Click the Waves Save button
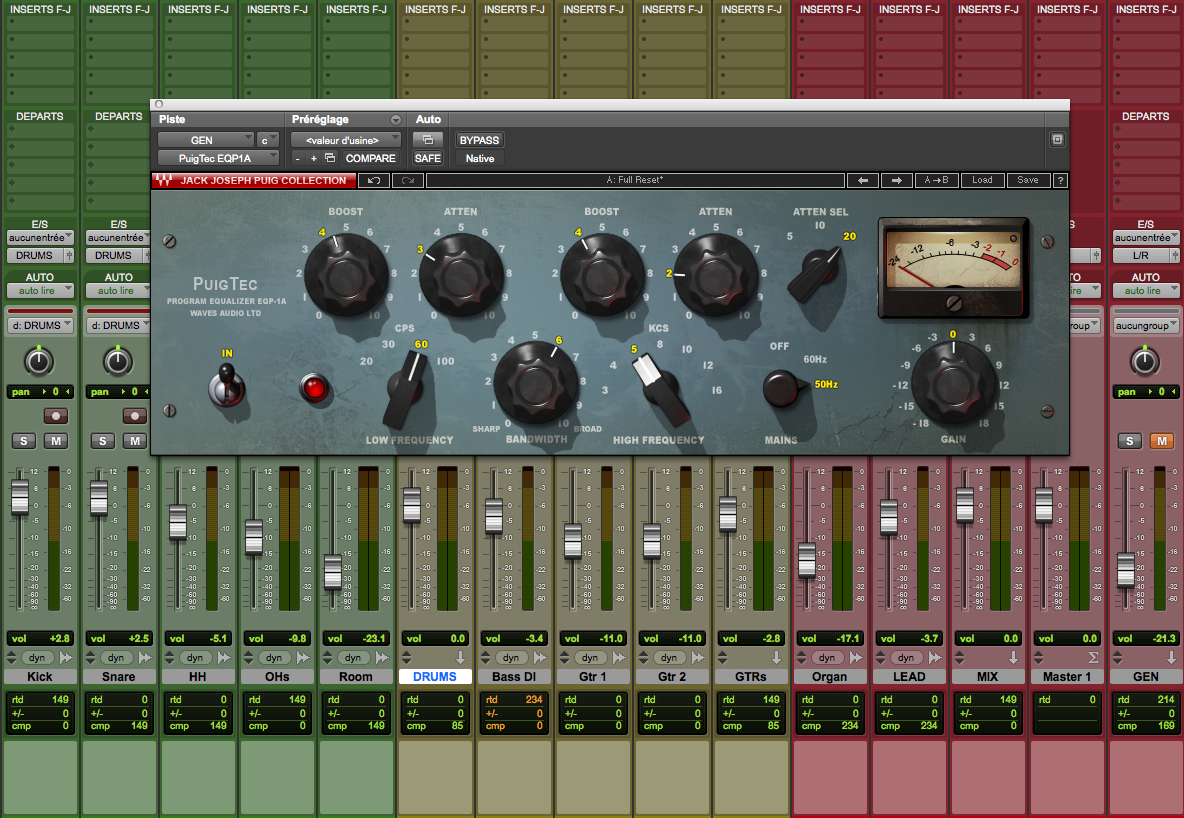 click(x=1028, y=181)
